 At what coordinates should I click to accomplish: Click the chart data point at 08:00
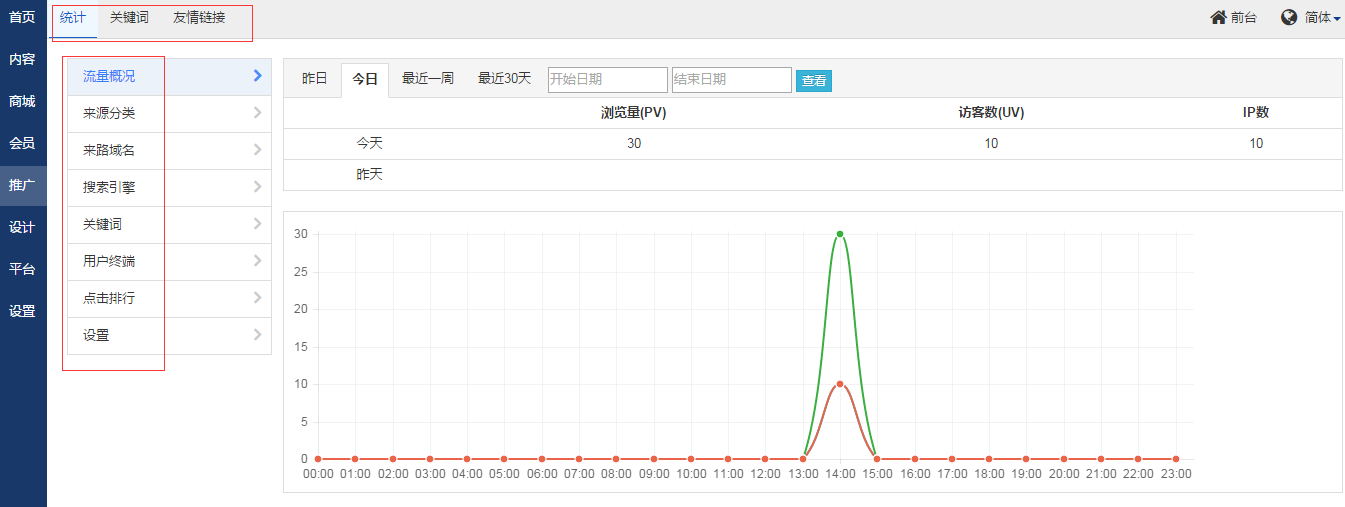tap(616, 459)
